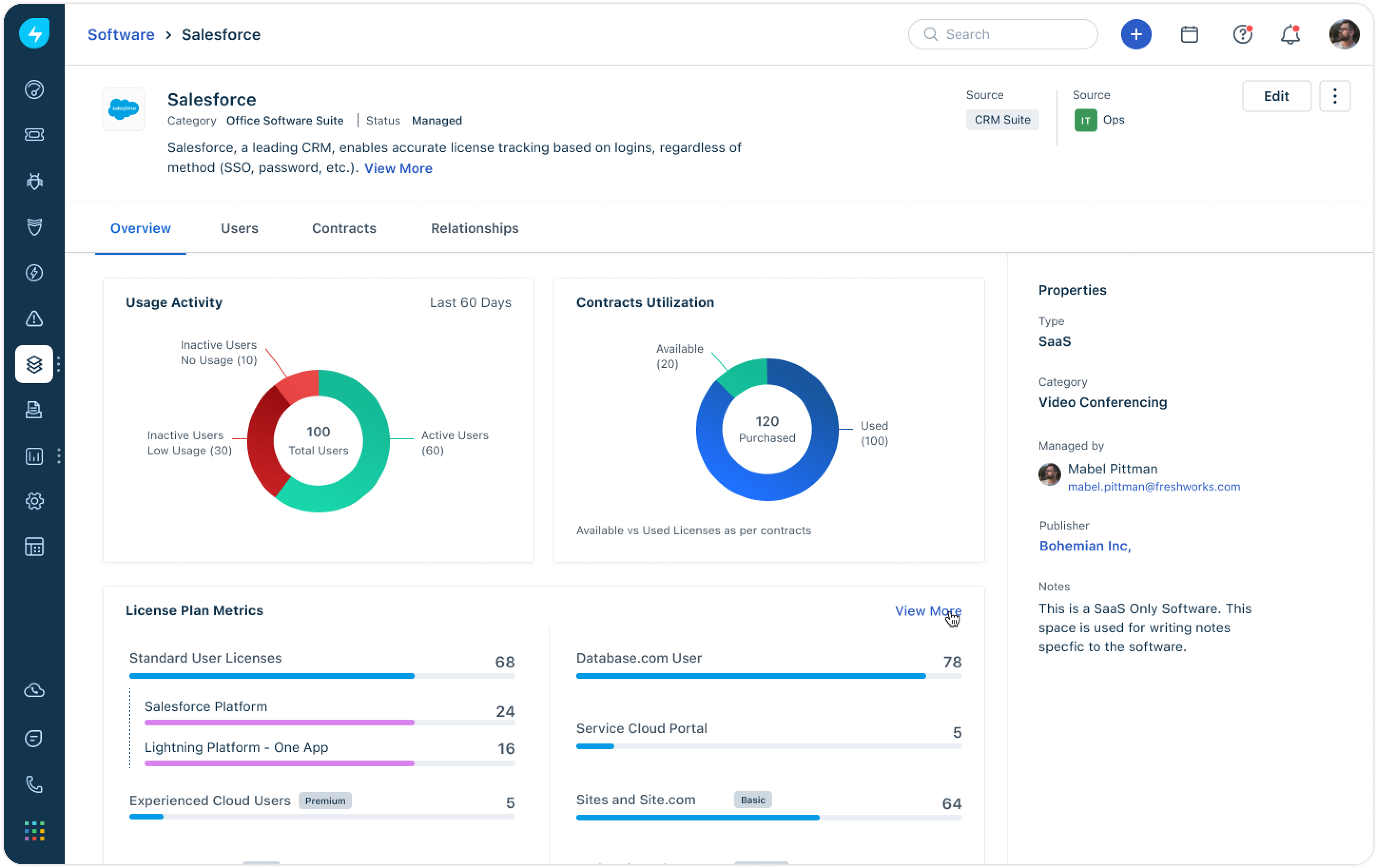
Task: Open the phone icon in sidebar
Action: pyautogui.click(x=34, y=784)
